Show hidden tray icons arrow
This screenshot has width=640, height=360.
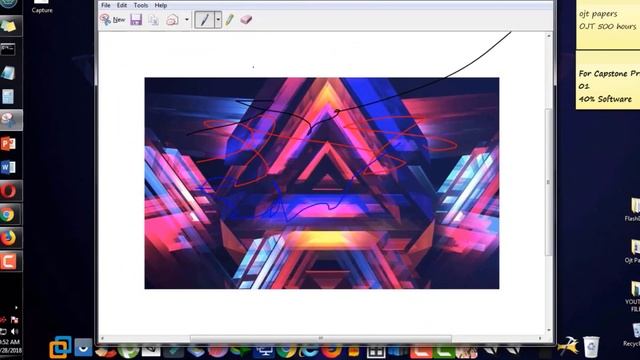coord(16,308)
